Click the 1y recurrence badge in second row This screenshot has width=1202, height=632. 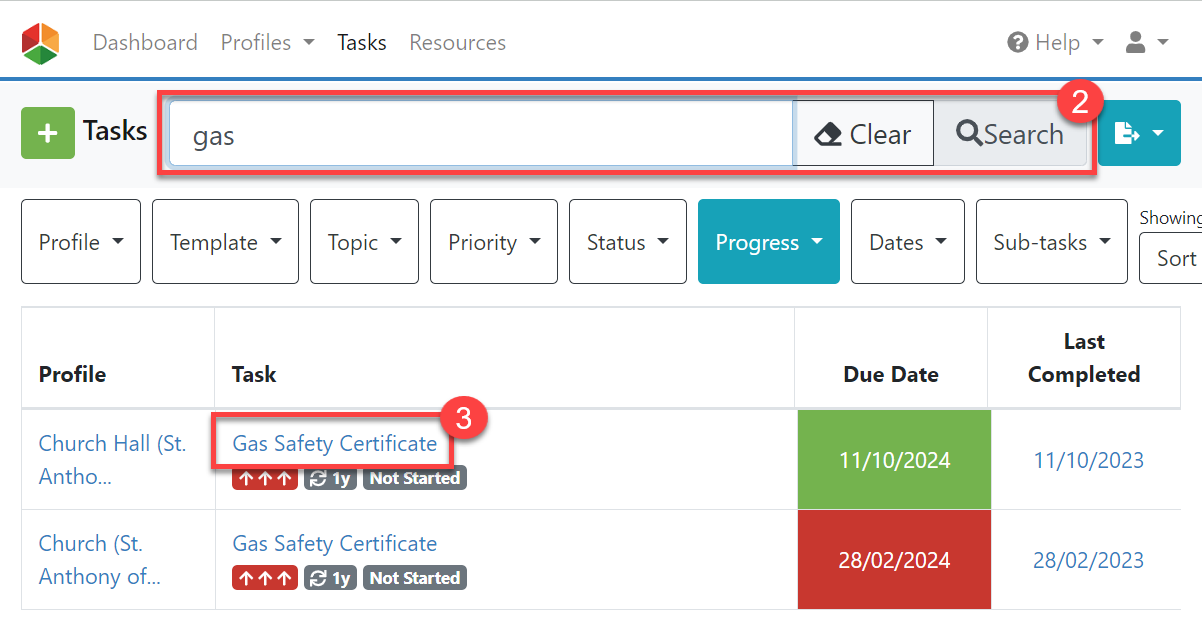click(x=331, y=578)
